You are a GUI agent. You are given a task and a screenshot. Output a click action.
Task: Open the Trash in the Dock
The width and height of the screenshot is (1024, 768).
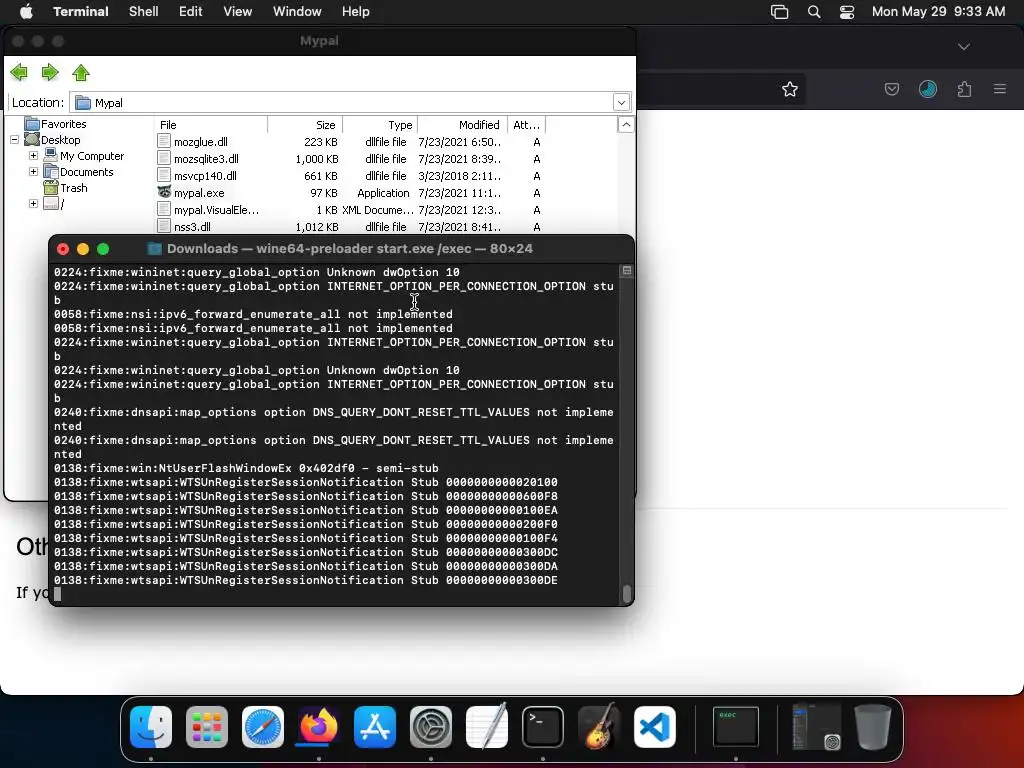tap(872, 727)
